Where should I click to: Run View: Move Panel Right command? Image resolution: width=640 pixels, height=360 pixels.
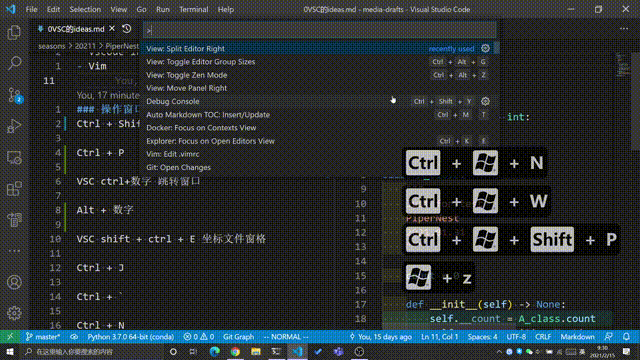[319, 88]
